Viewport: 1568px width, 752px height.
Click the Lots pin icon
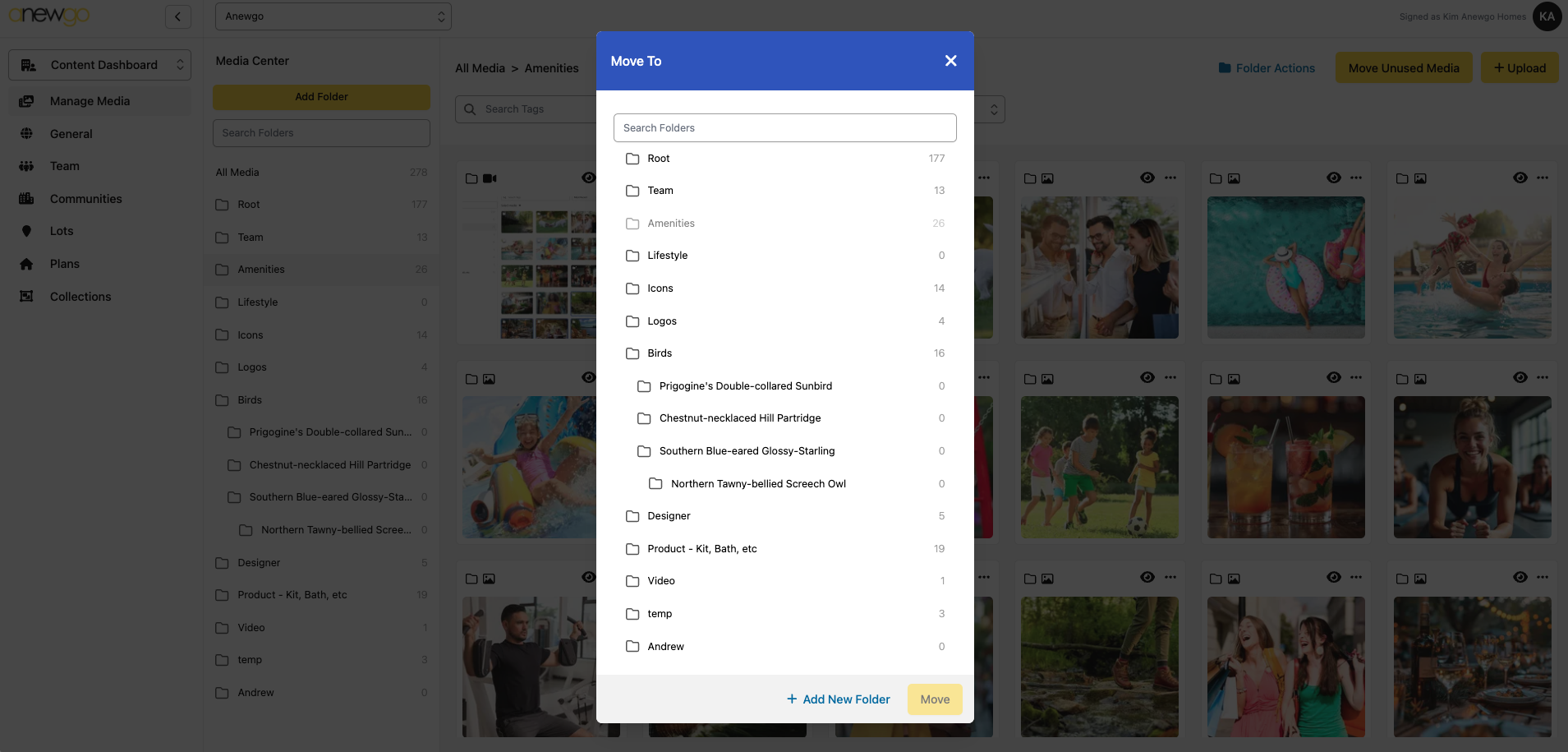tap(26, 231)
